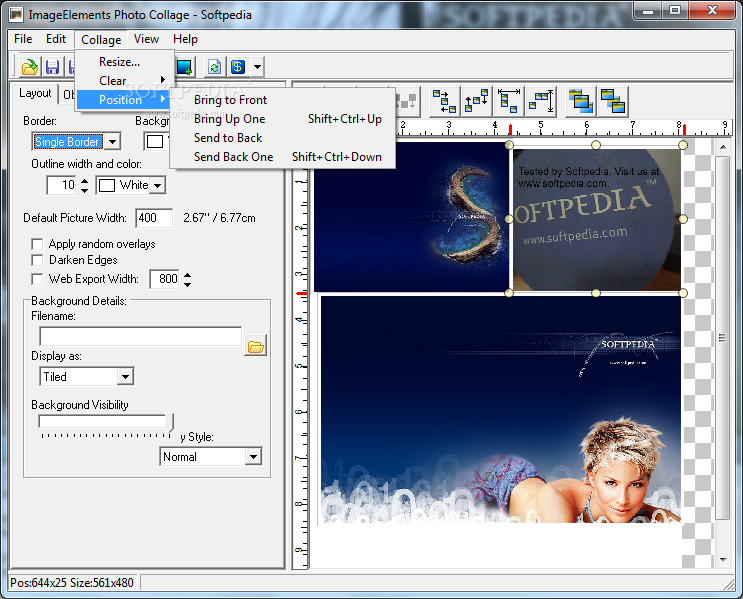
Task: Click the green refresh page toolbar icon
Action: pyautogui.click(x=214, y=67)
